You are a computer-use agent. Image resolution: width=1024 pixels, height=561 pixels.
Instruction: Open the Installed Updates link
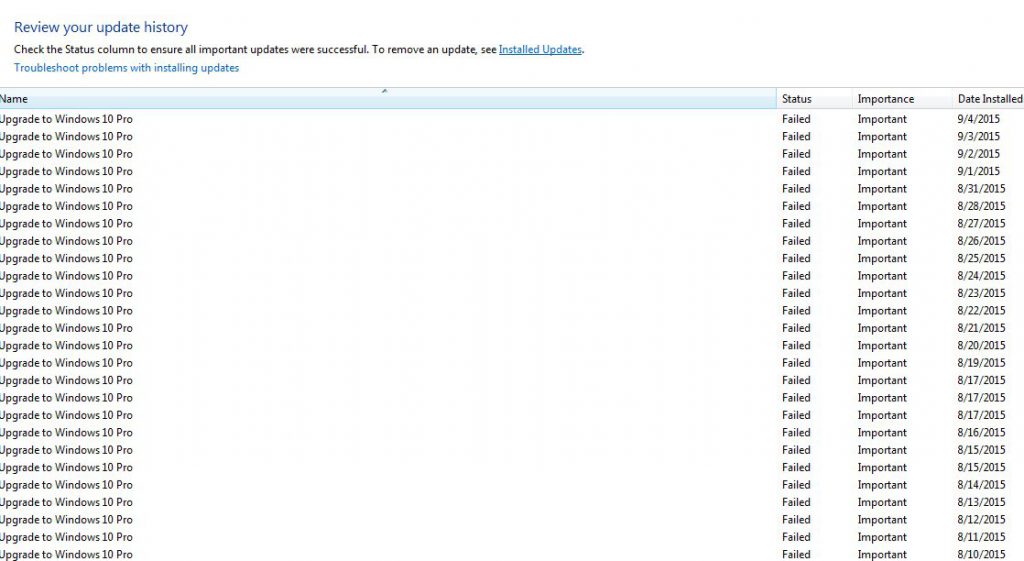coord(539,49)
